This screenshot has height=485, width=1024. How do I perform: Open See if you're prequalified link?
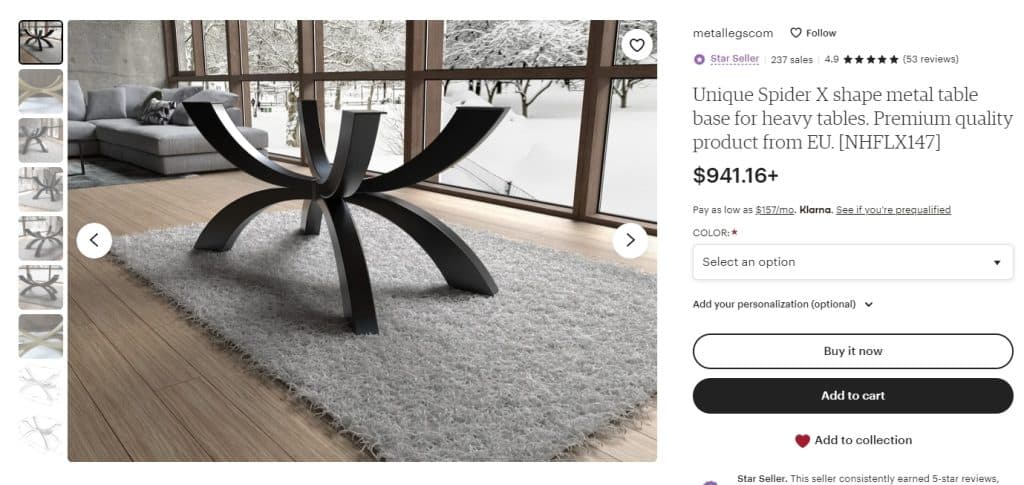click(893, 210)
